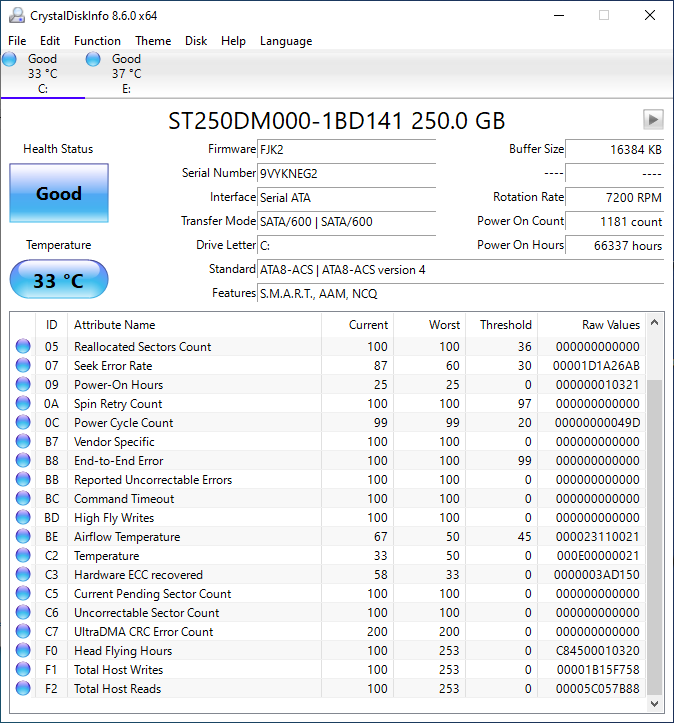Select the C: disk tab
Image resolution: width=674 pixels, height=723 pixels.
point(42,74)
